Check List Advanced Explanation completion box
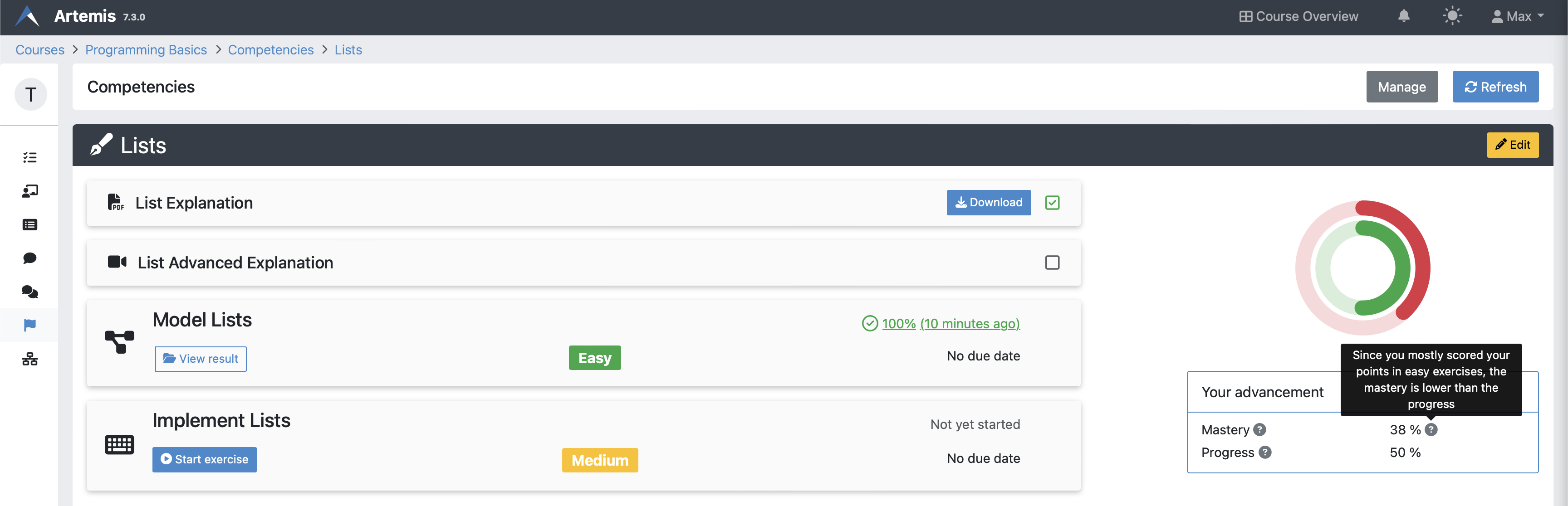Viewport: 1568px width, 506px height. (x=1052, y=262)
